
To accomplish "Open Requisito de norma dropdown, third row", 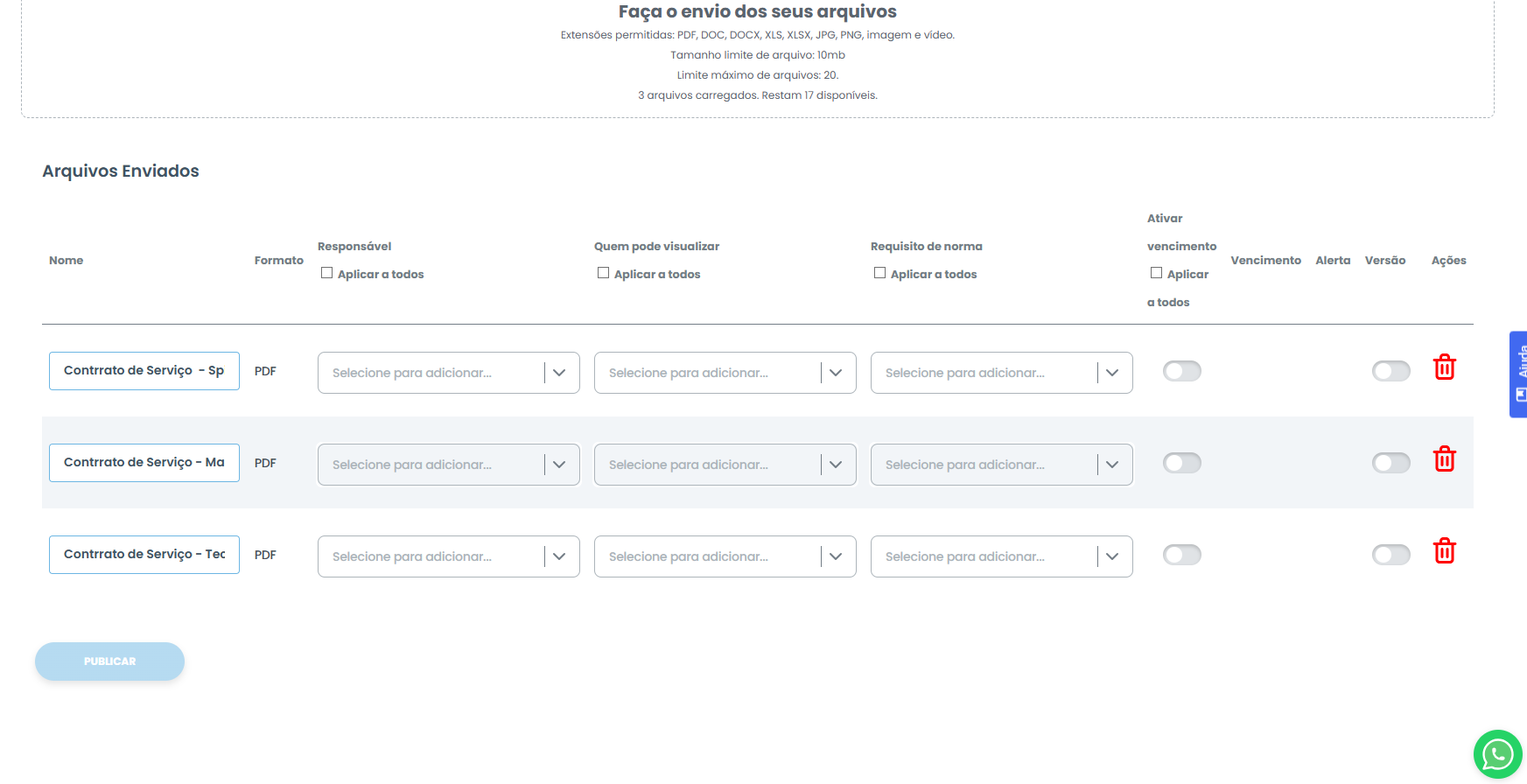I will [x=1001, y=556].
